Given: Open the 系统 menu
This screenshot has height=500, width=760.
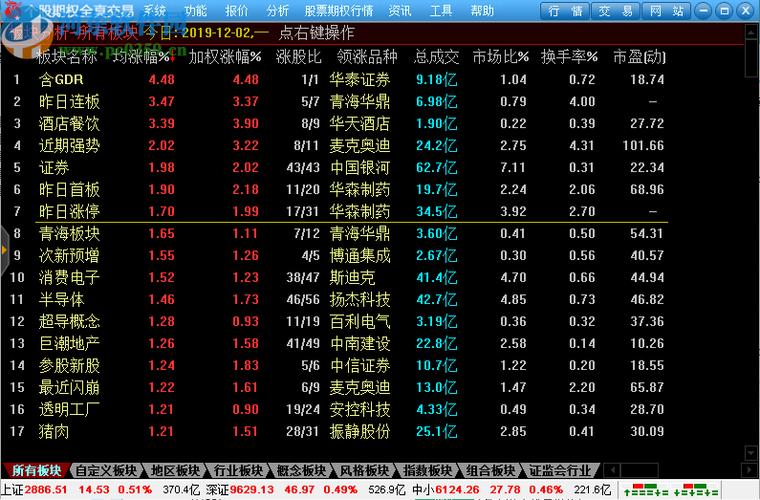Looking at the screenshot, I should [x=155, y=10].
